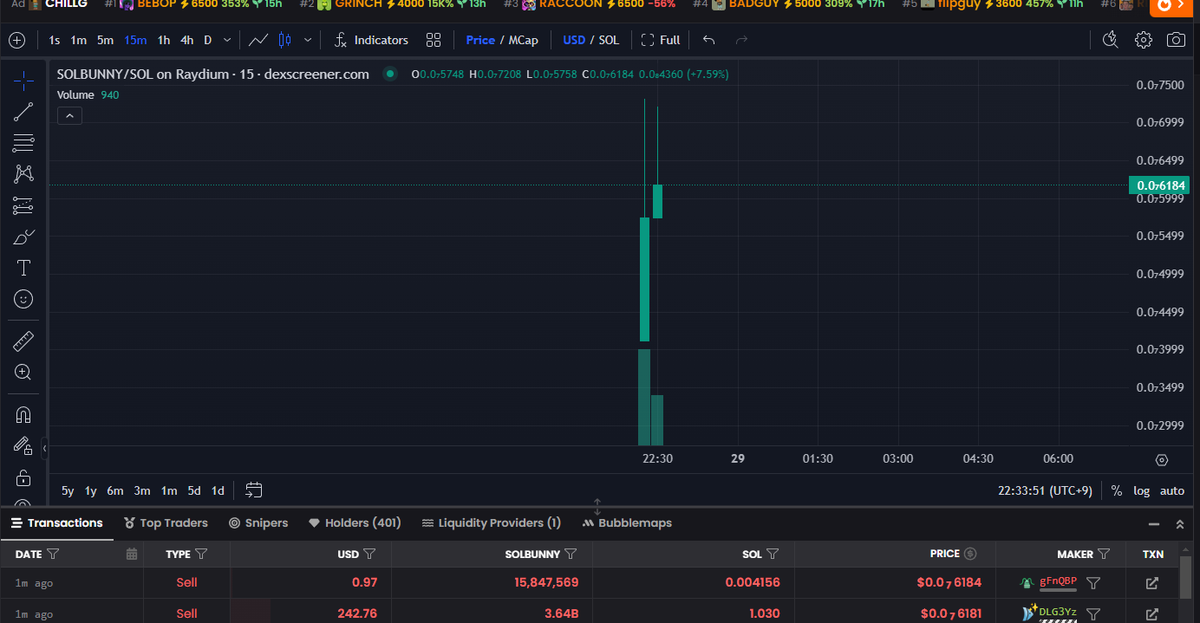Switch the chart denomination to USD
Viewport: 1200px width, 623px height.
click(x=574, y=40)
